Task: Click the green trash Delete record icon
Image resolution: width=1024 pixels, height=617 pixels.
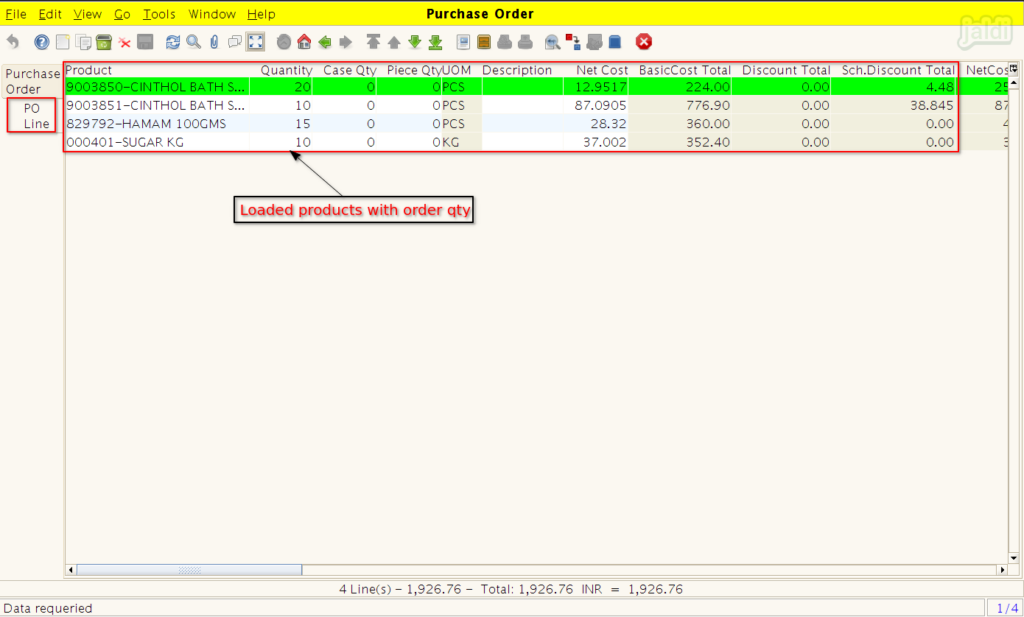Action: pyautogui.click(x=104, y=42)
